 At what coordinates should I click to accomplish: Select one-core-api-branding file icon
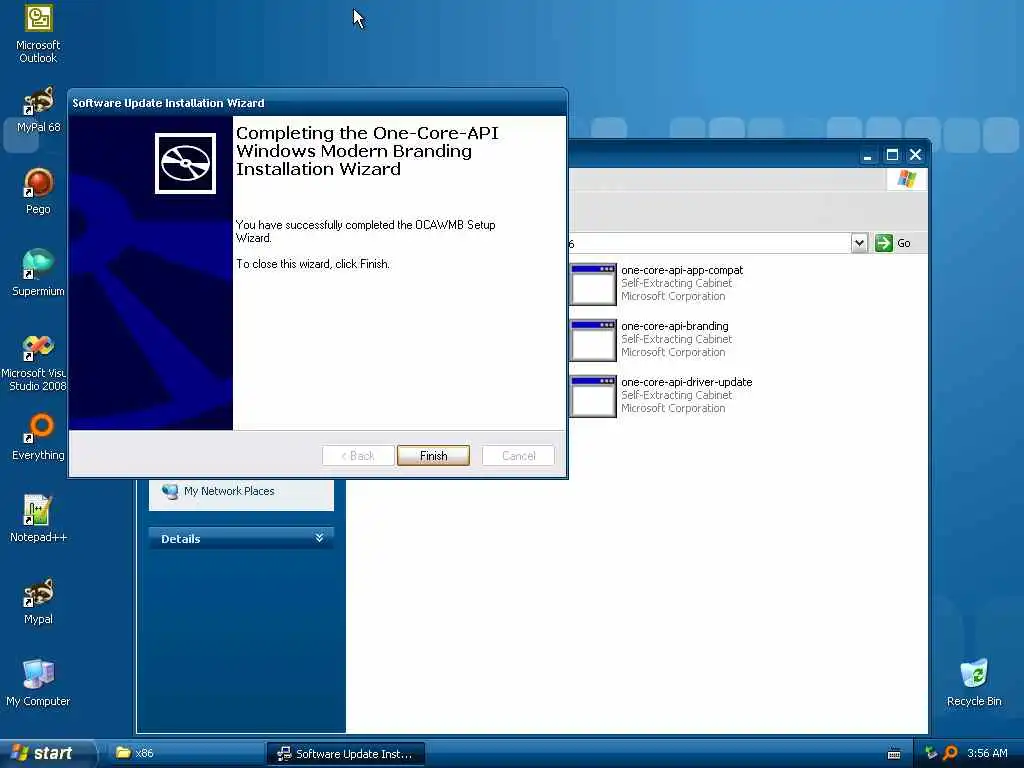593,340
